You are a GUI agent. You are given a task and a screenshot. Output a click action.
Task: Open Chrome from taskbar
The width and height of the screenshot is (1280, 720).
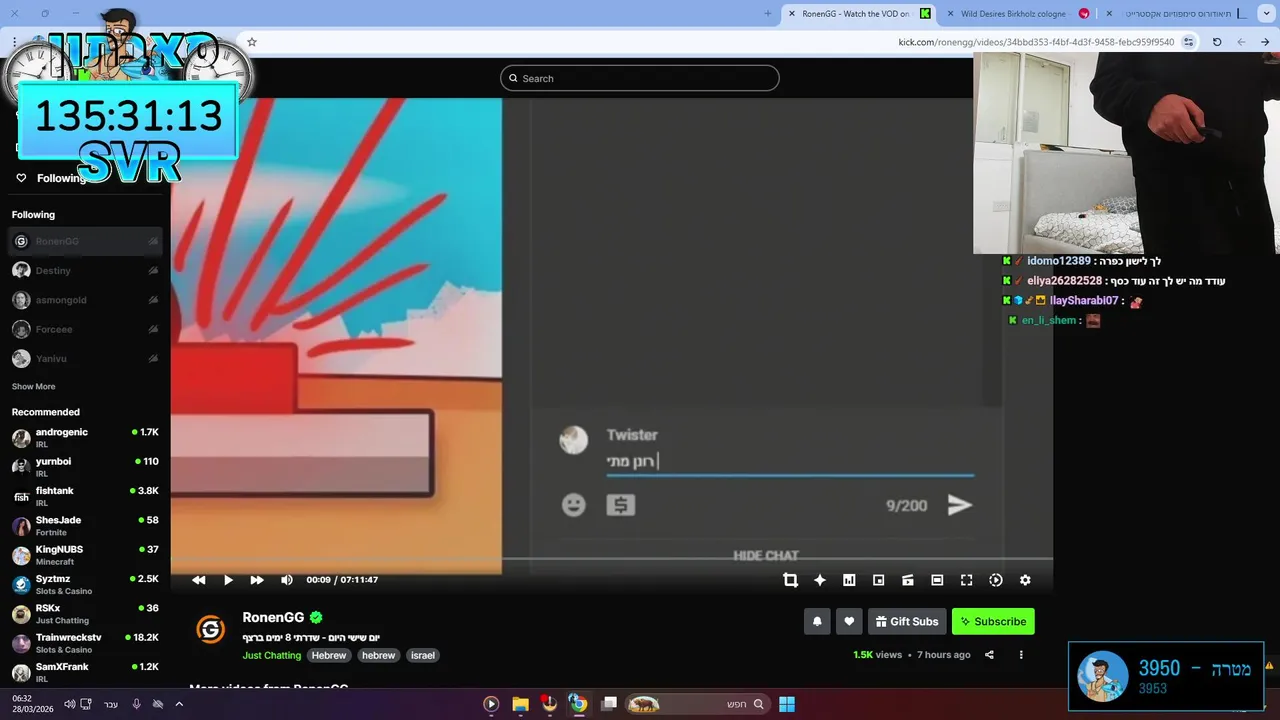click(578, 704)
